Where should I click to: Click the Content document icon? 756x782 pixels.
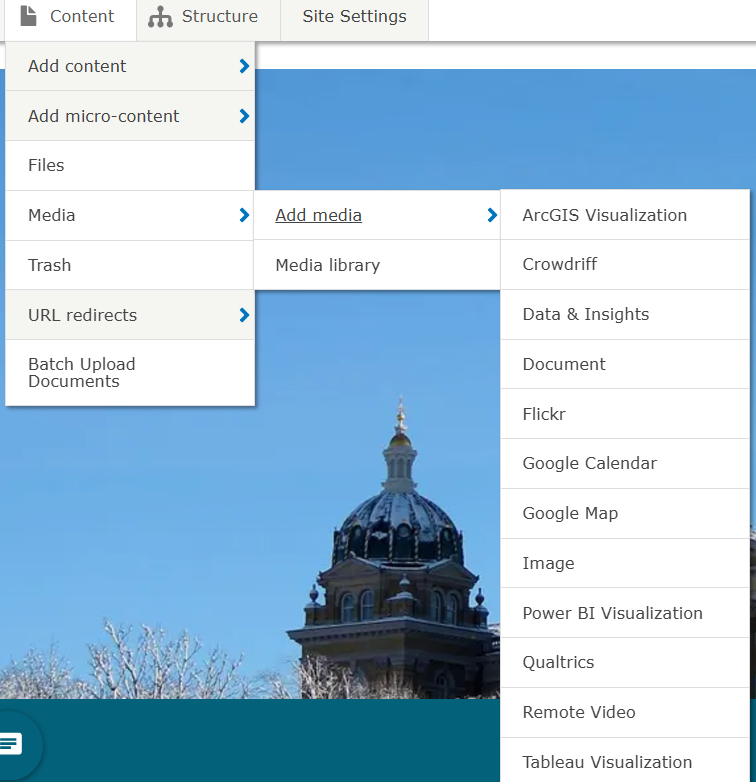[x=29, y=17]
